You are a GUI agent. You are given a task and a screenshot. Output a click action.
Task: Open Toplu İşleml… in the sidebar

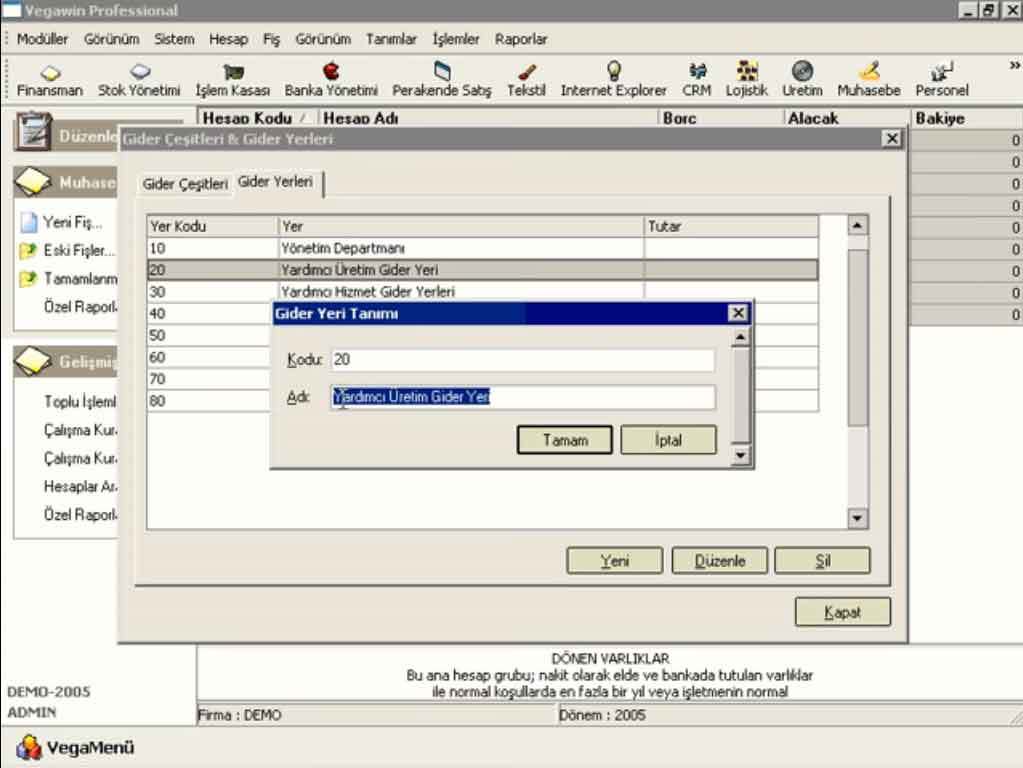pyautogui.click(x=80, y=401)
